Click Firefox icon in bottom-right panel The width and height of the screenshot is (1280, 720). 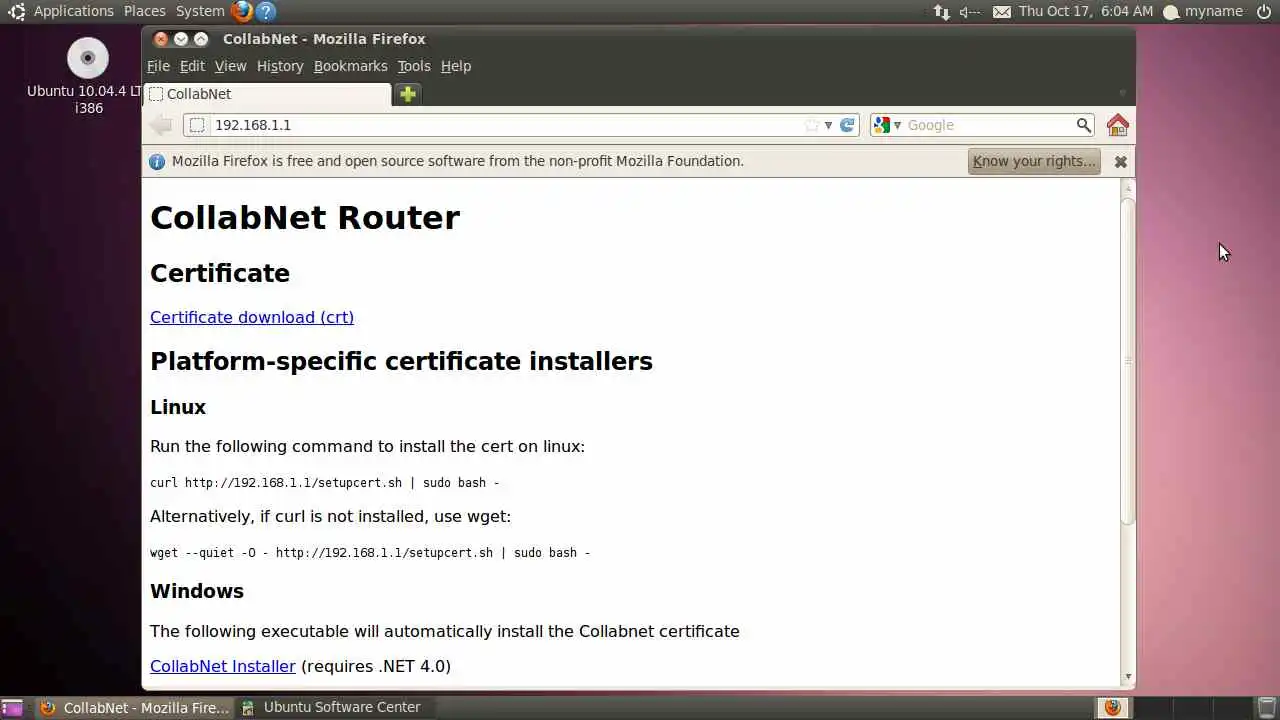click(1112, 707)
